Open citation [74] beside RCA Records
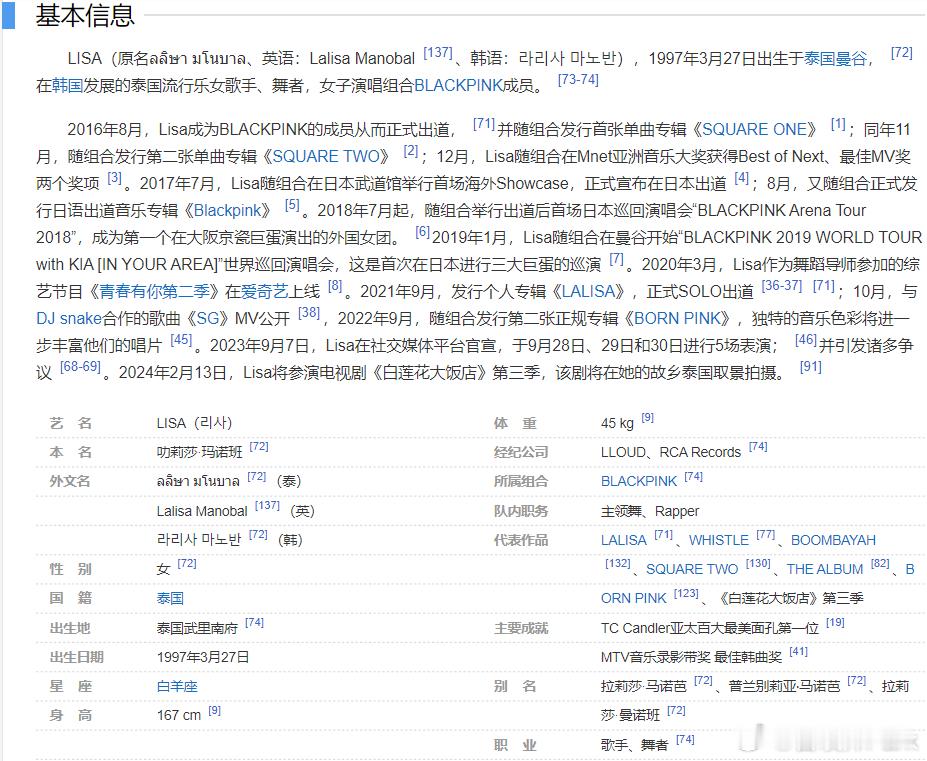This screenshot has height=761, width=927. [x=758, y=446]
